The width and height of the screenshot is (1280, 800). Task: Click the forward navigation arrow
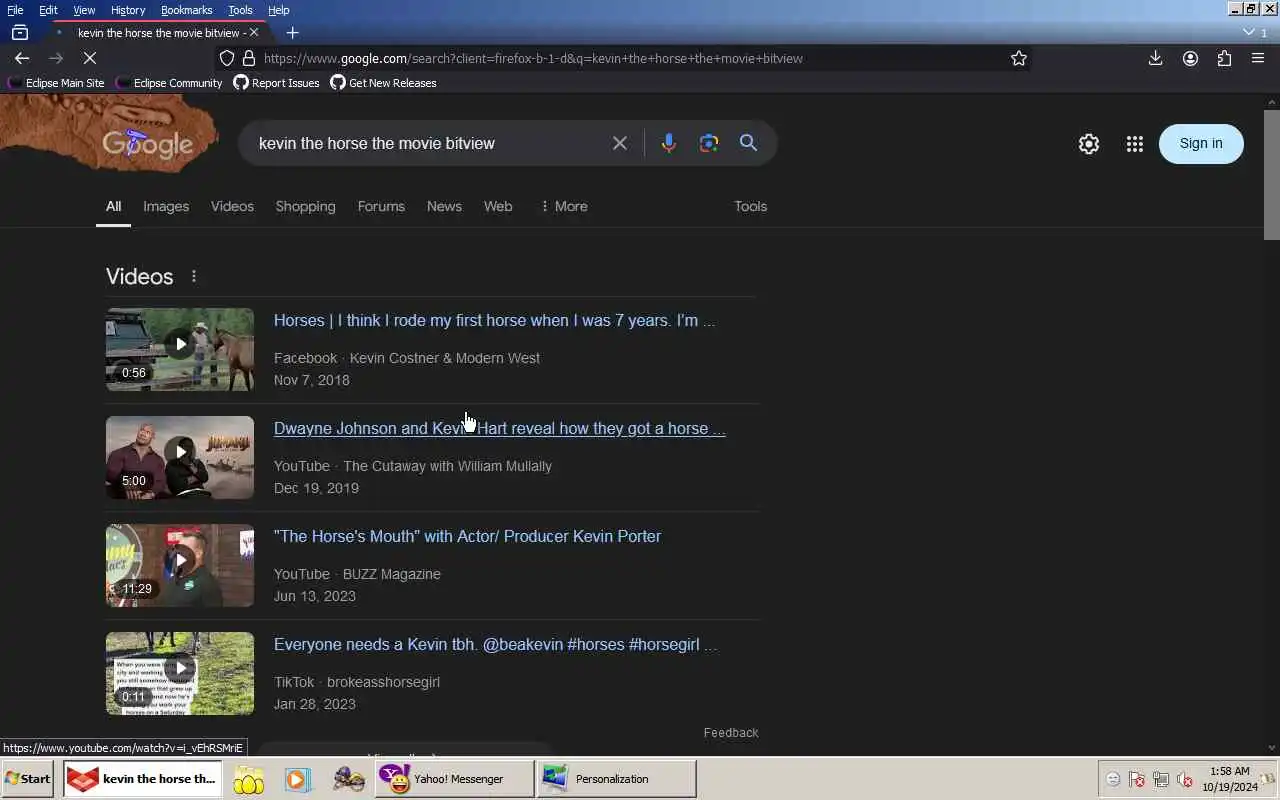tap(56, 58)
